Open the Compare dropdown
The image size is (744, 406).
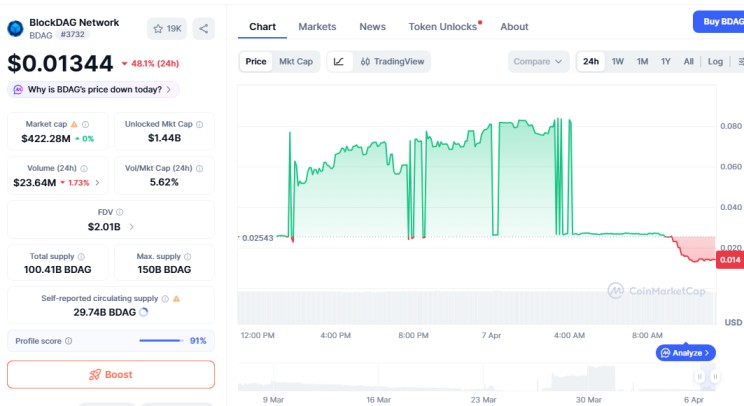tap(538, 62)
